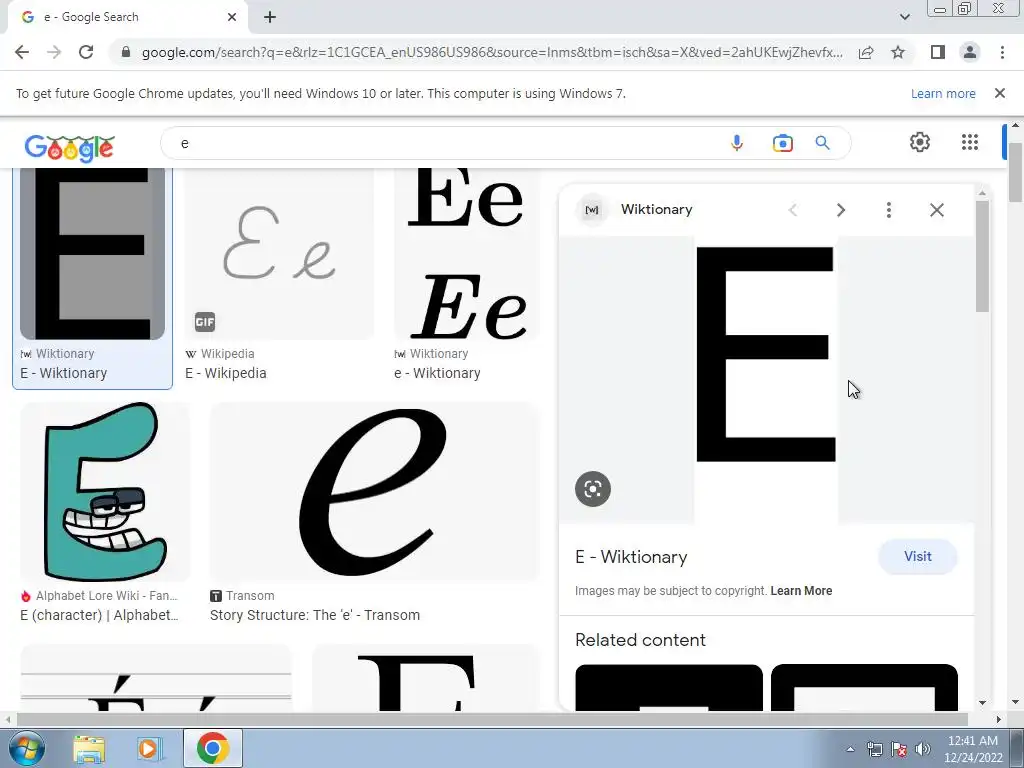Image resolution: width=1024 pixels, height=768 pixels.
Task: Click the share page icon in address bar
Action: 866,52
